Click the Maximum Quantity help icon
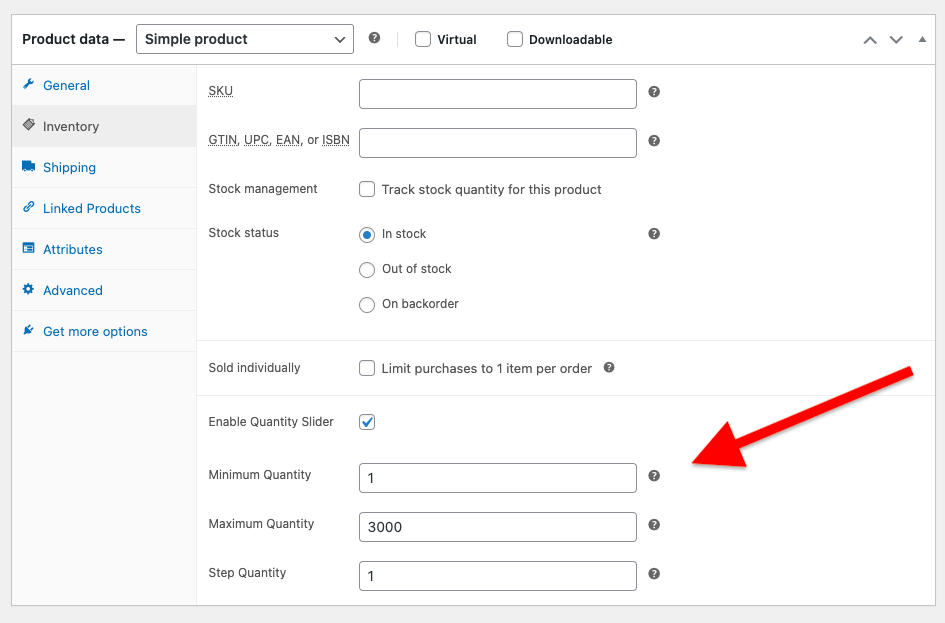 [654, 525]
